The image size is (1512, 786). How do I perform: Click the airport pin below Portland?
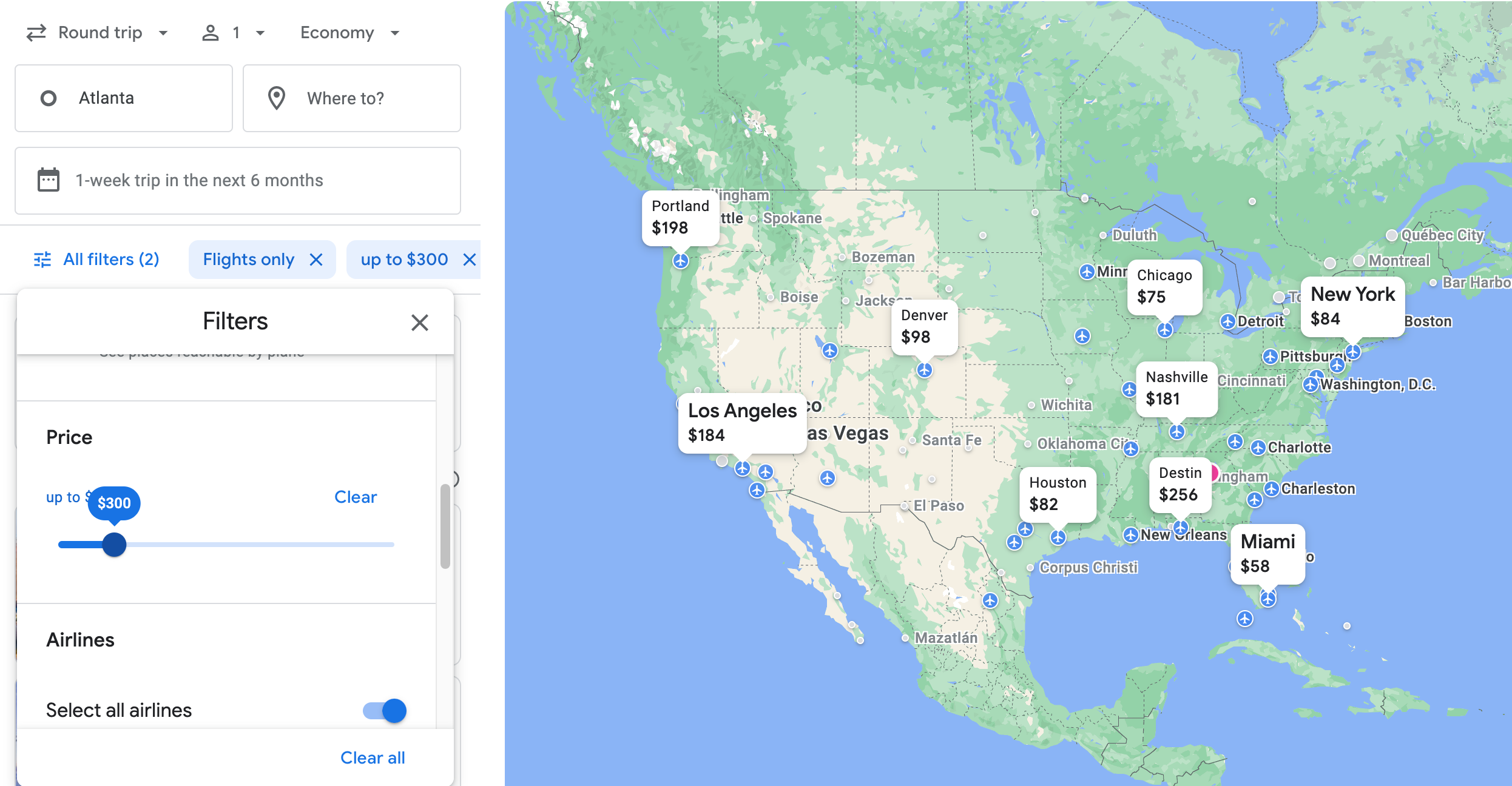[x=681, y=261]
